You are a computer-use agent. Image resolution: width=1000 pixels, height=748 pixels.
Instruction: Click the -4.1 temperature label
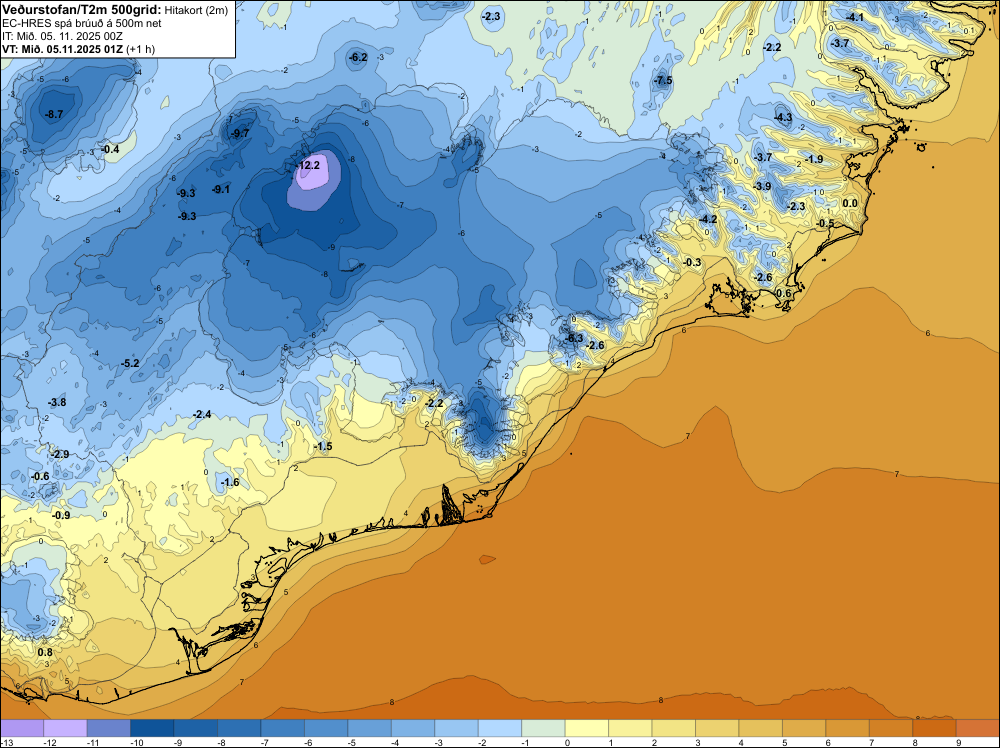[855, 18]
